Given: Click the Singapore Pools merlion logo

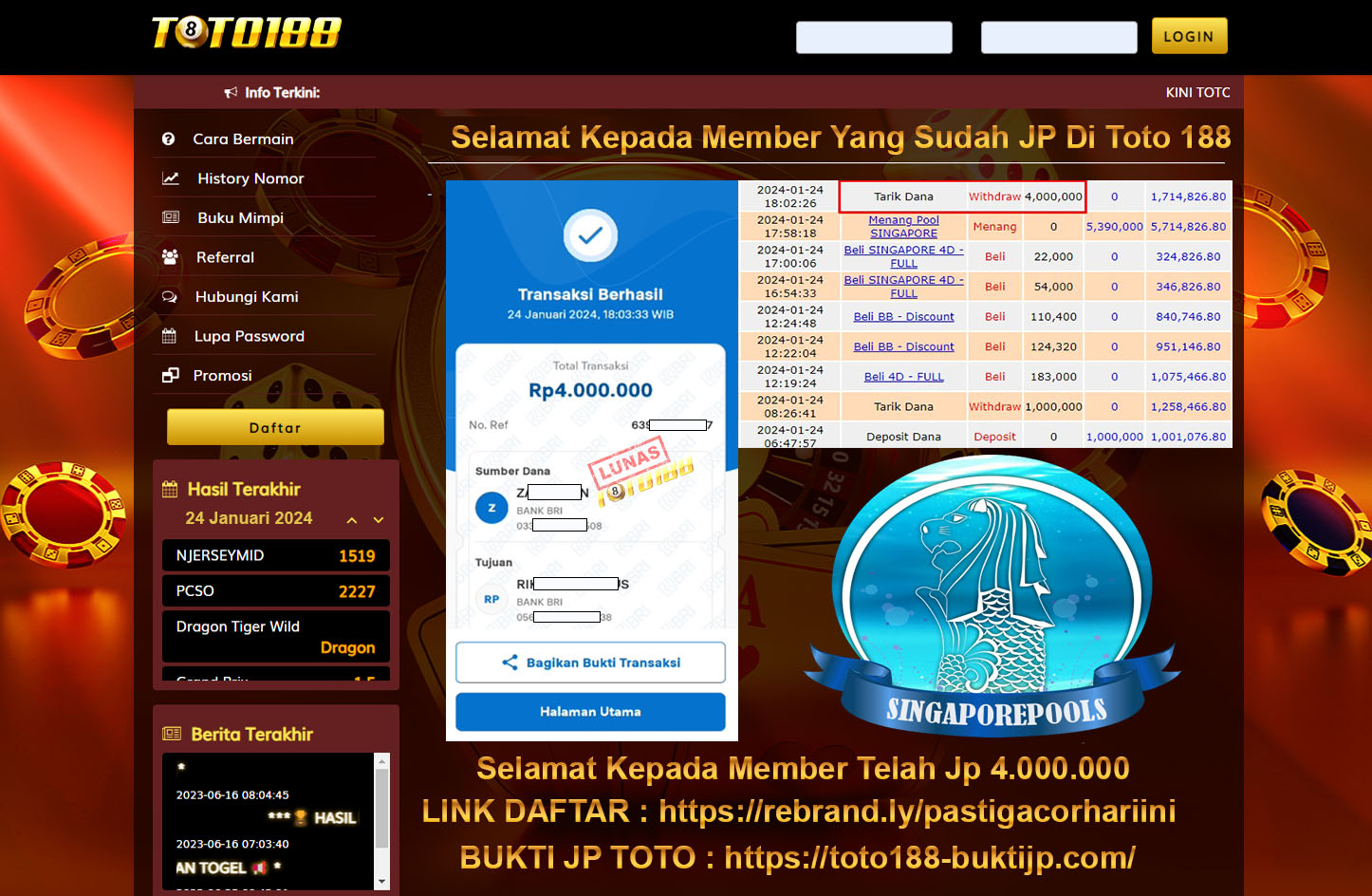Looking at the screenshot, I should tap(993, 596).
